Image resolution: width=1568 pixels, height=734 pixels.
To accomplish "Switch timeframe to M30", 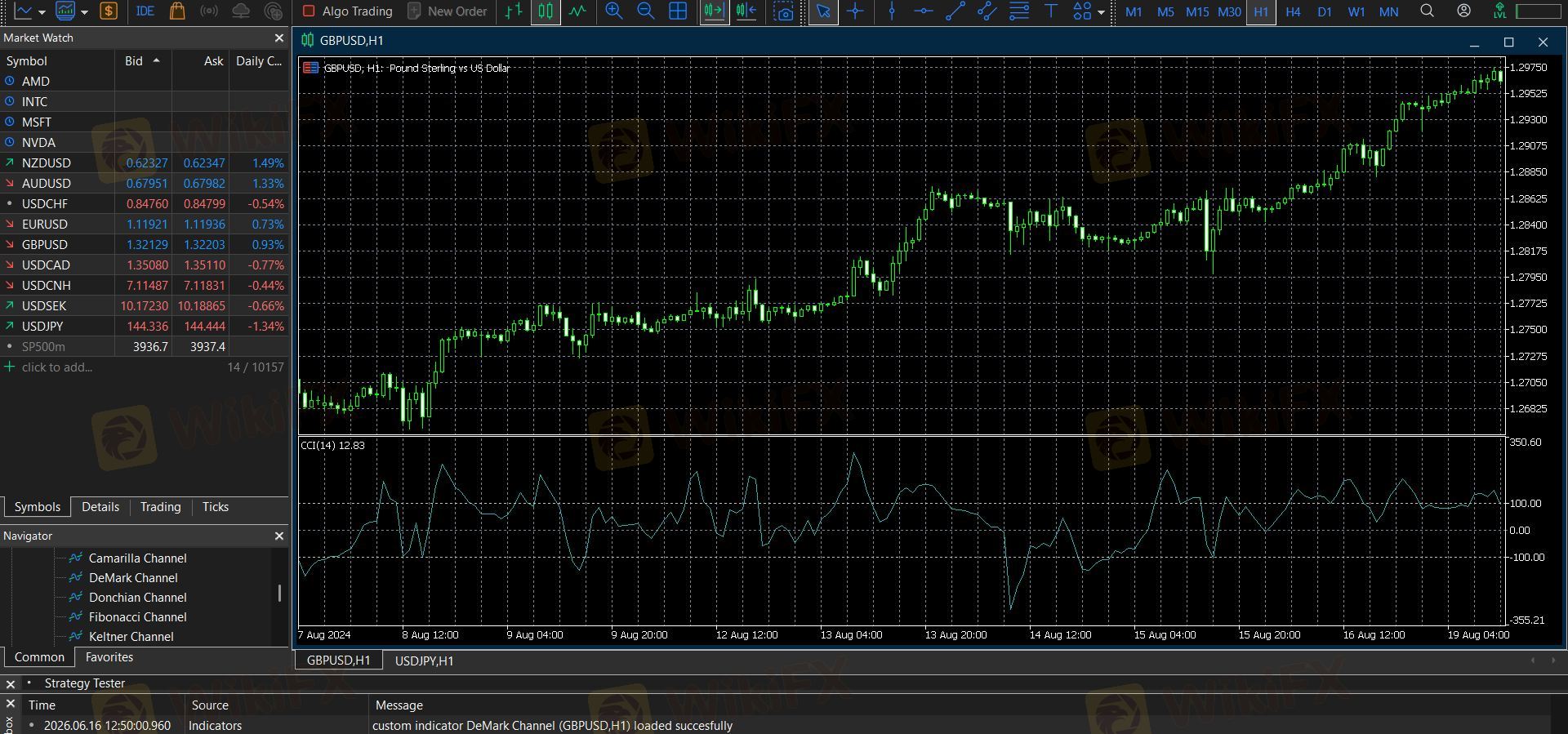I will point(1229,11).
